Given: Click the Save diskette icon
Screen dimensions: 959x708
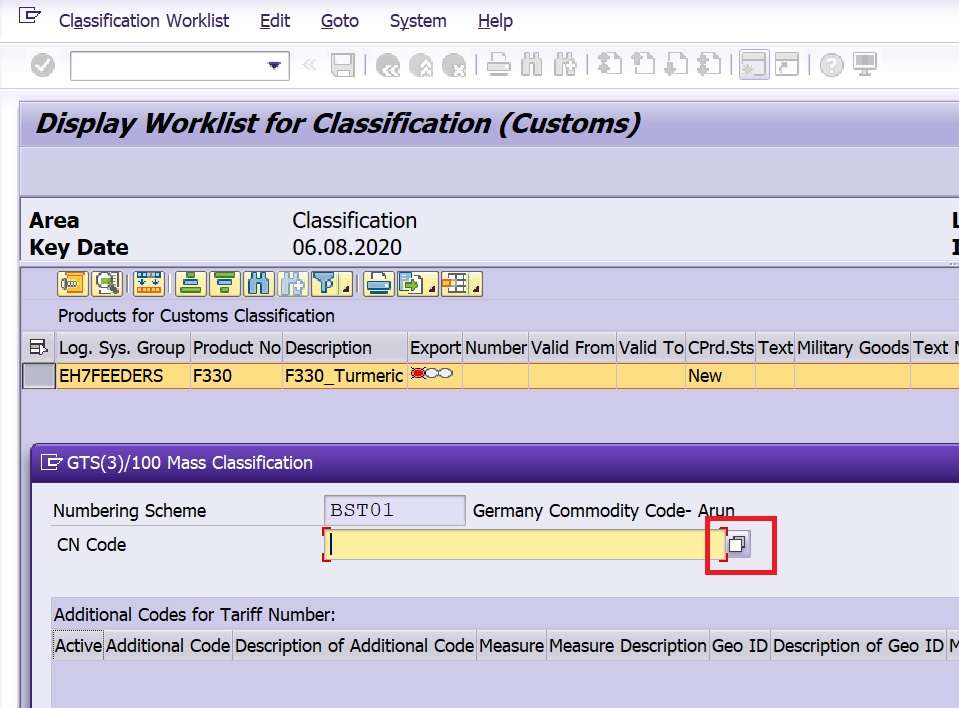Looking at the screenshot, I should pos(342,65).
